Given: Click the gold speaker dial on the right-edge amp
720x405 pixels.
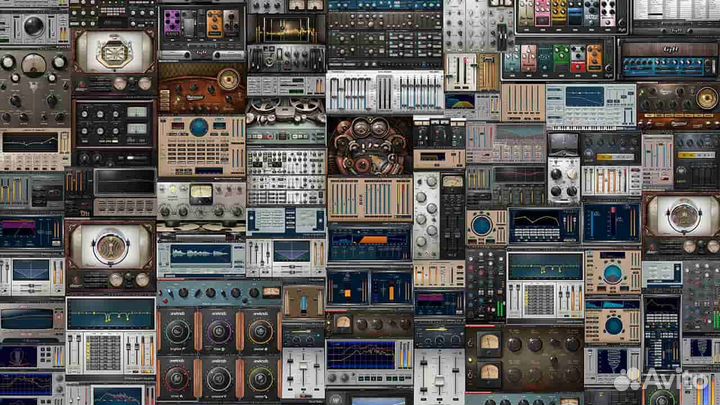Looking at the screenshot, I should coord(683,215).
